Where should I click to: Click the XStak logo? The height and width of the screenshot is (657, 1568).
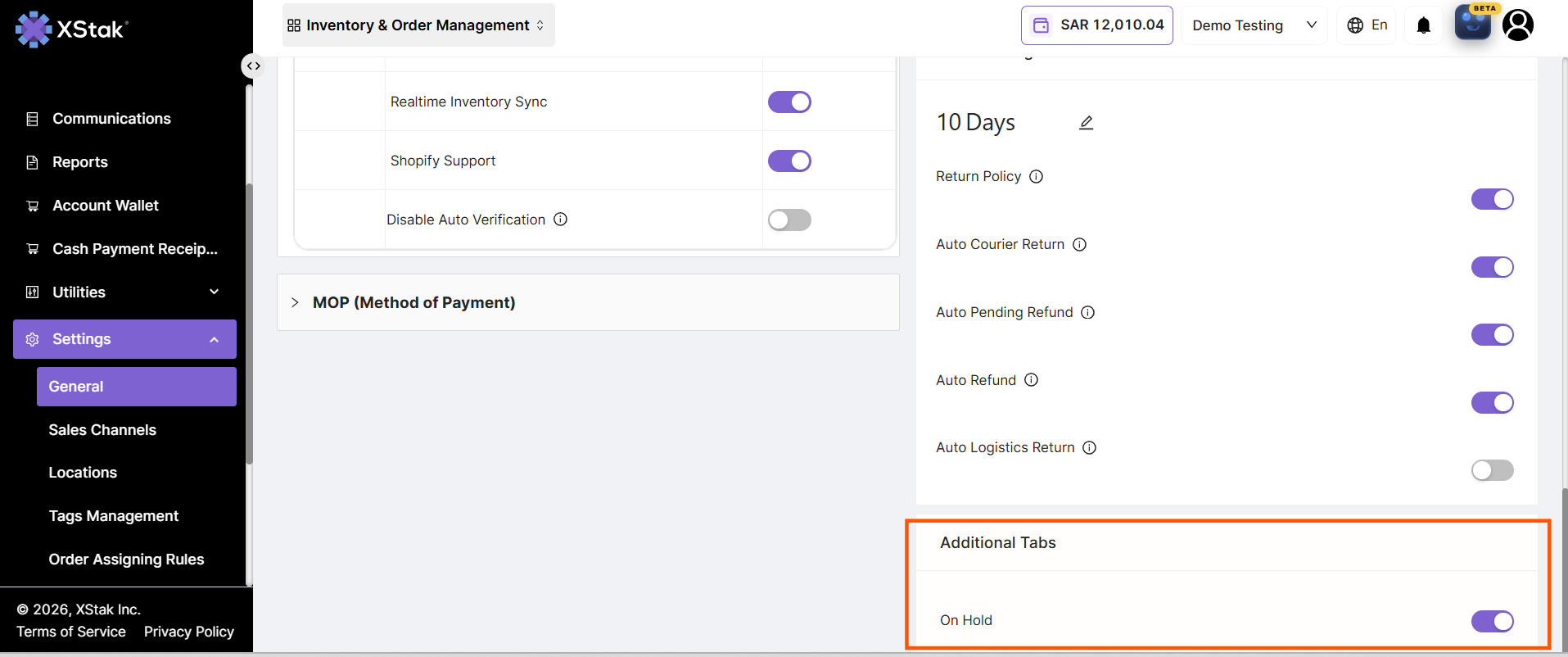coord(71,29)
